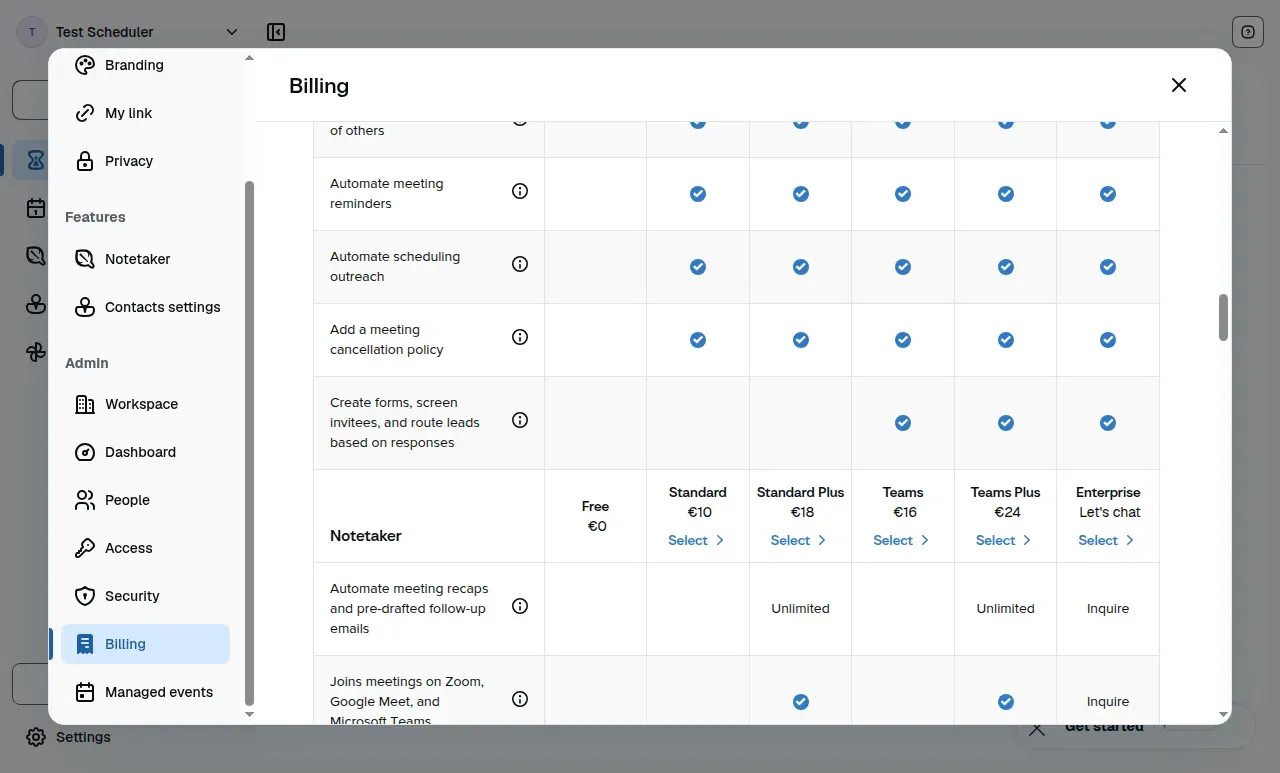Click the help icon at top right
1280x773 pixels.
1248,32
